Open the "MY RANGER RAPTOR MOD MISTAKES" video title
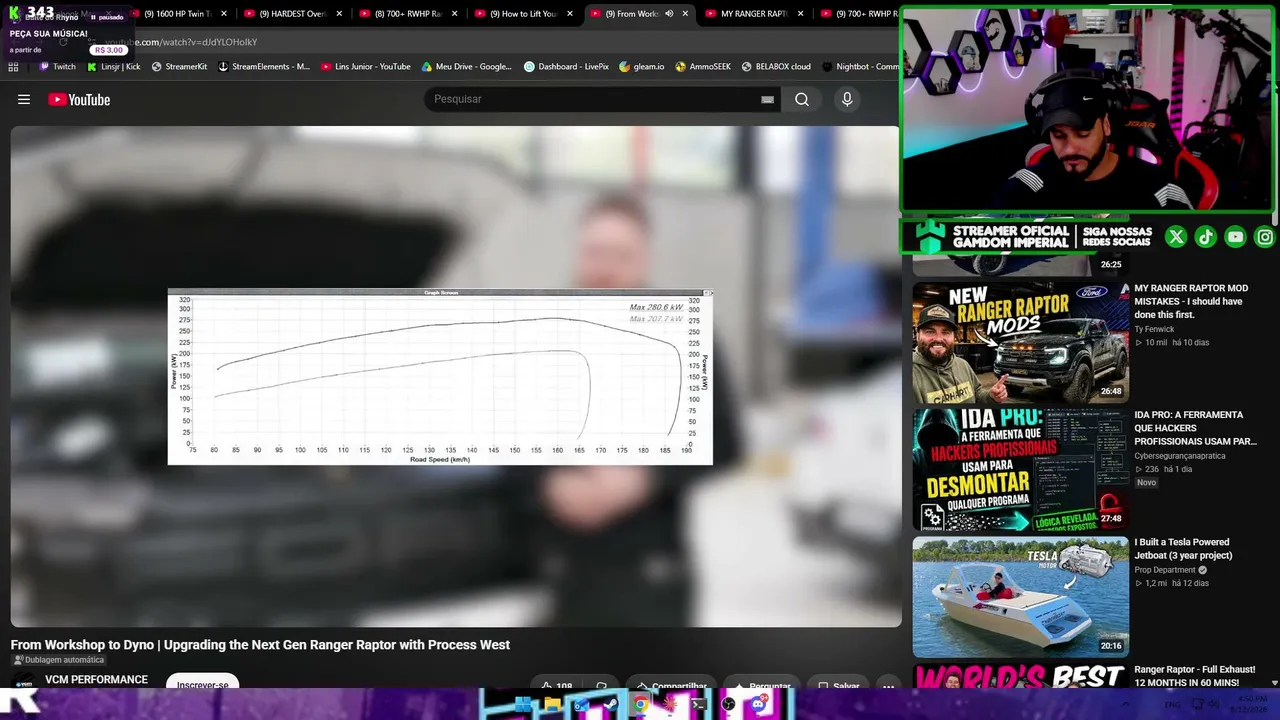 (1191, 301)
